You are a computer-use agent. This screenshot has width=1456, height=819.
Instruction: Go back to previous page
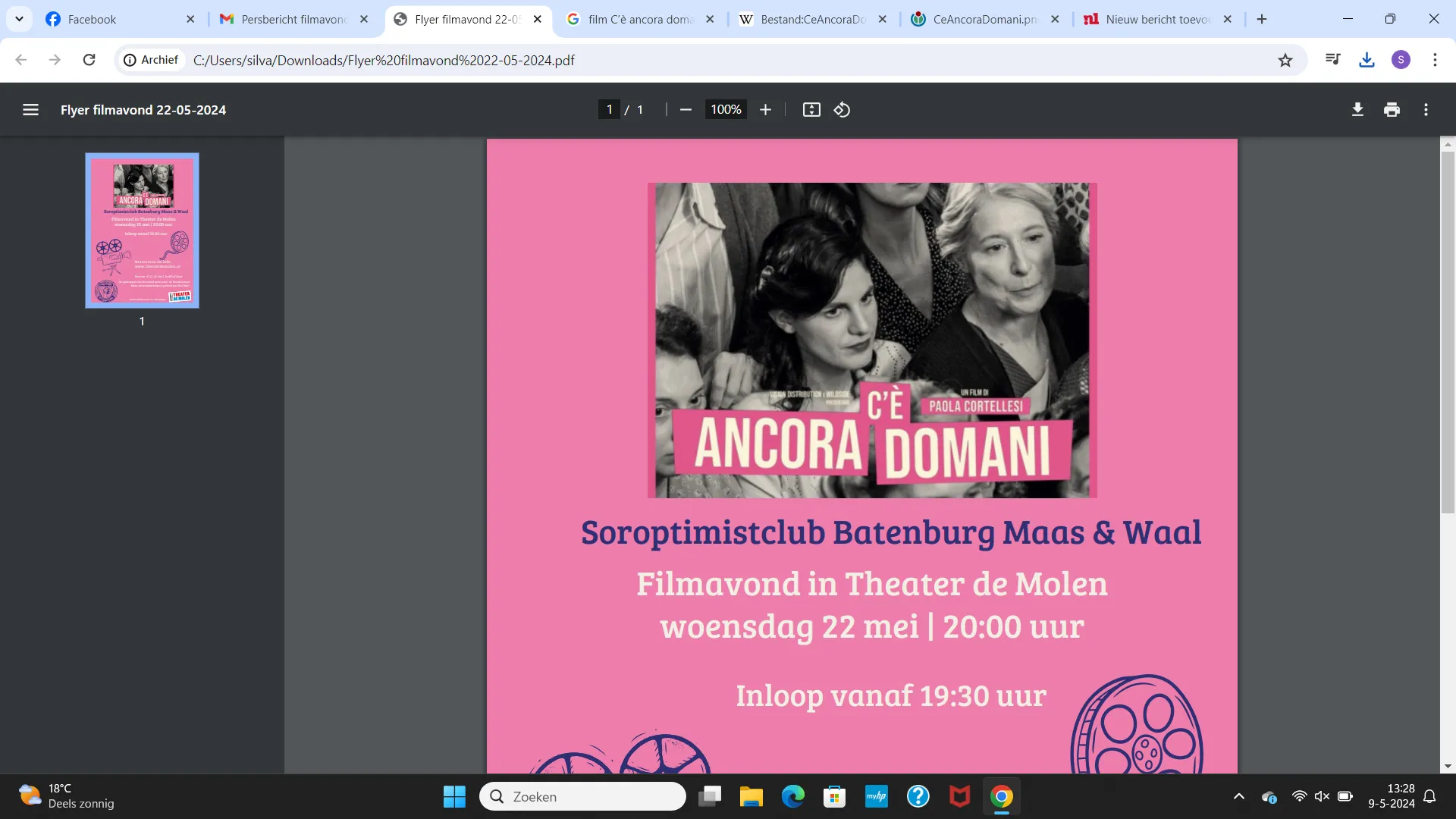pos(21,60)
